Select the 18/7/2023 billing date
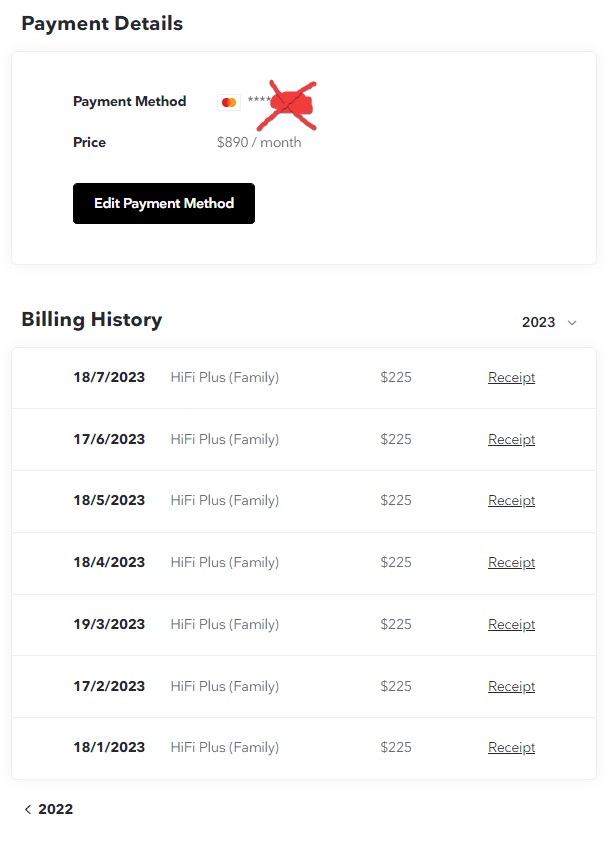 pos(109,377)
